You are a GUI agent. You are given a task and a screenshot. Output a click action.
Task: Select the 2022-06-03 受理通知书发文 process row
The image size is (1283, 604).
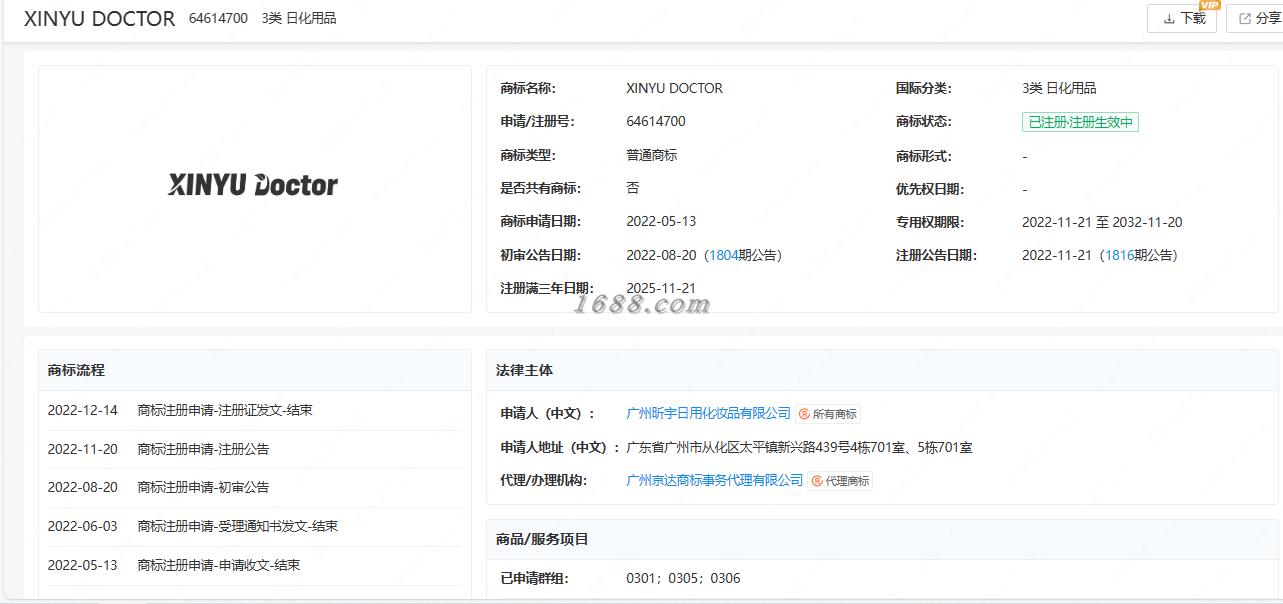click(254, 526)
